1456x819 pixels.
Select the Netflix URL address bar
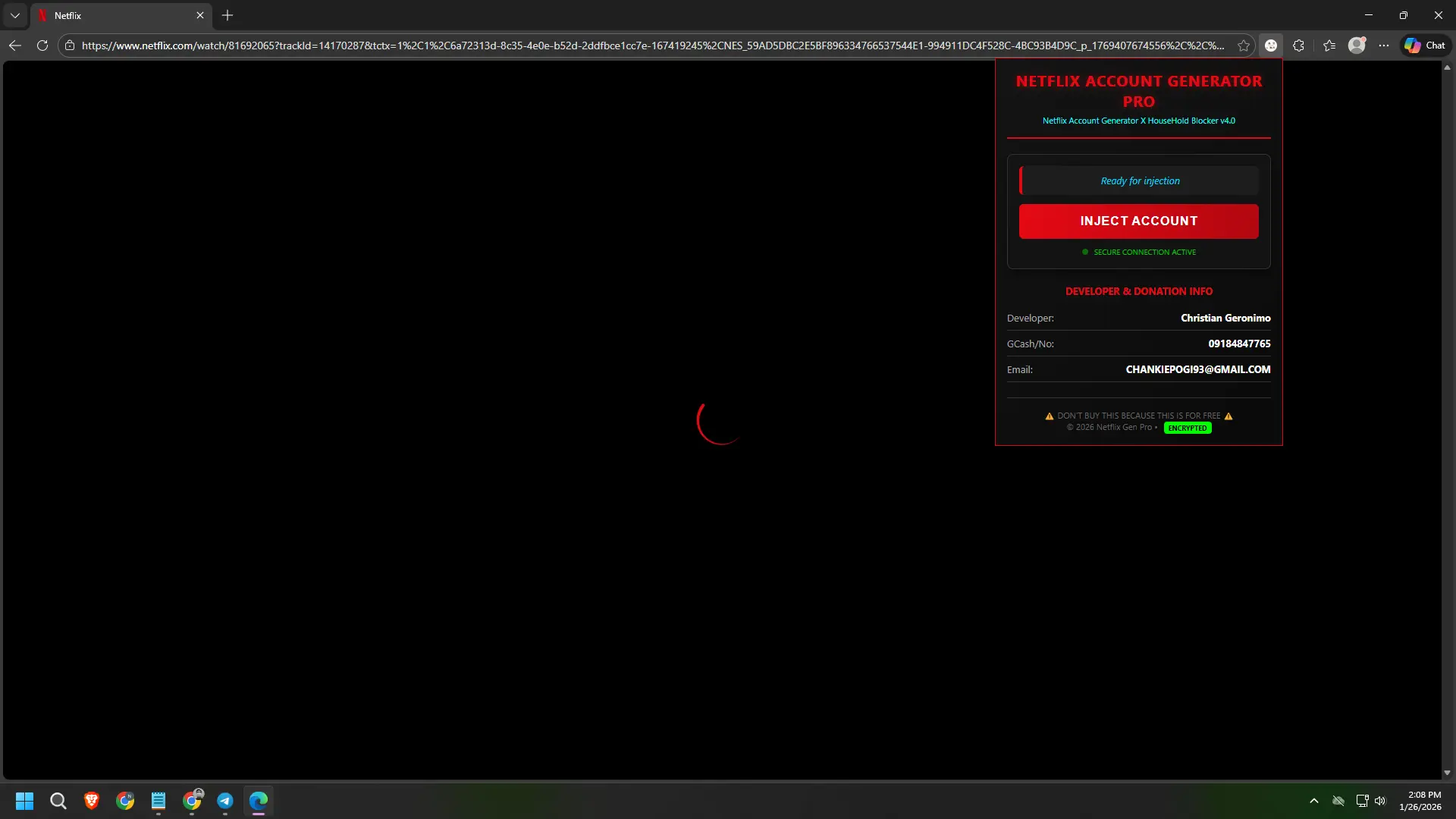[x=652, y=45]
